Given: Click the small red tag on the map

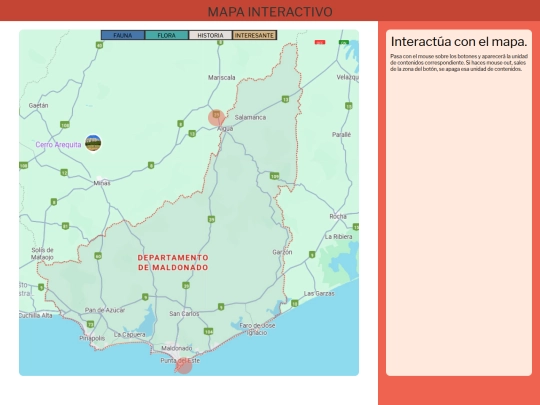Looking at the screenshot, I should [320, 42].
